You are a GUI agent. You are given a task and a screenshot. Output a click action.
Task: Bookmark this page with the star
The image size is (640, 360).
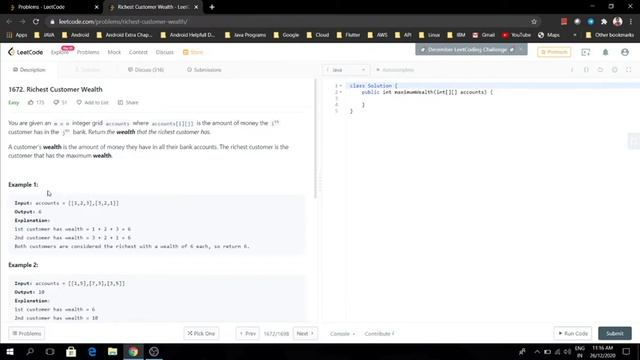pos(534,22)
